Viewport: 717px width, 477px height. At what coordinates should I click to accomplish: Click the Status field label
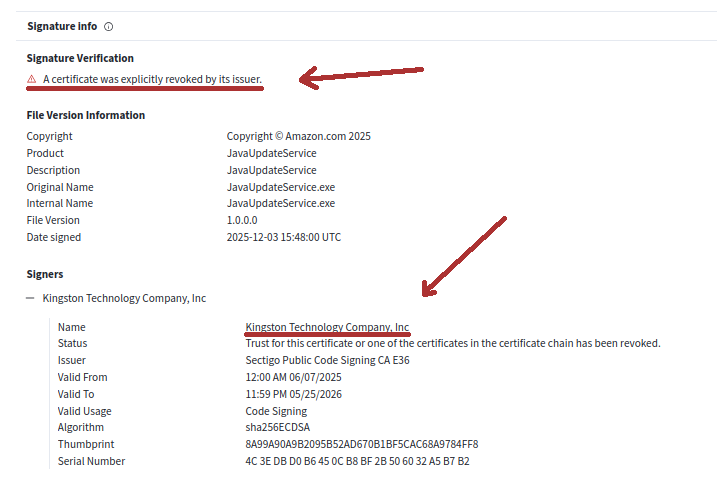72,343
